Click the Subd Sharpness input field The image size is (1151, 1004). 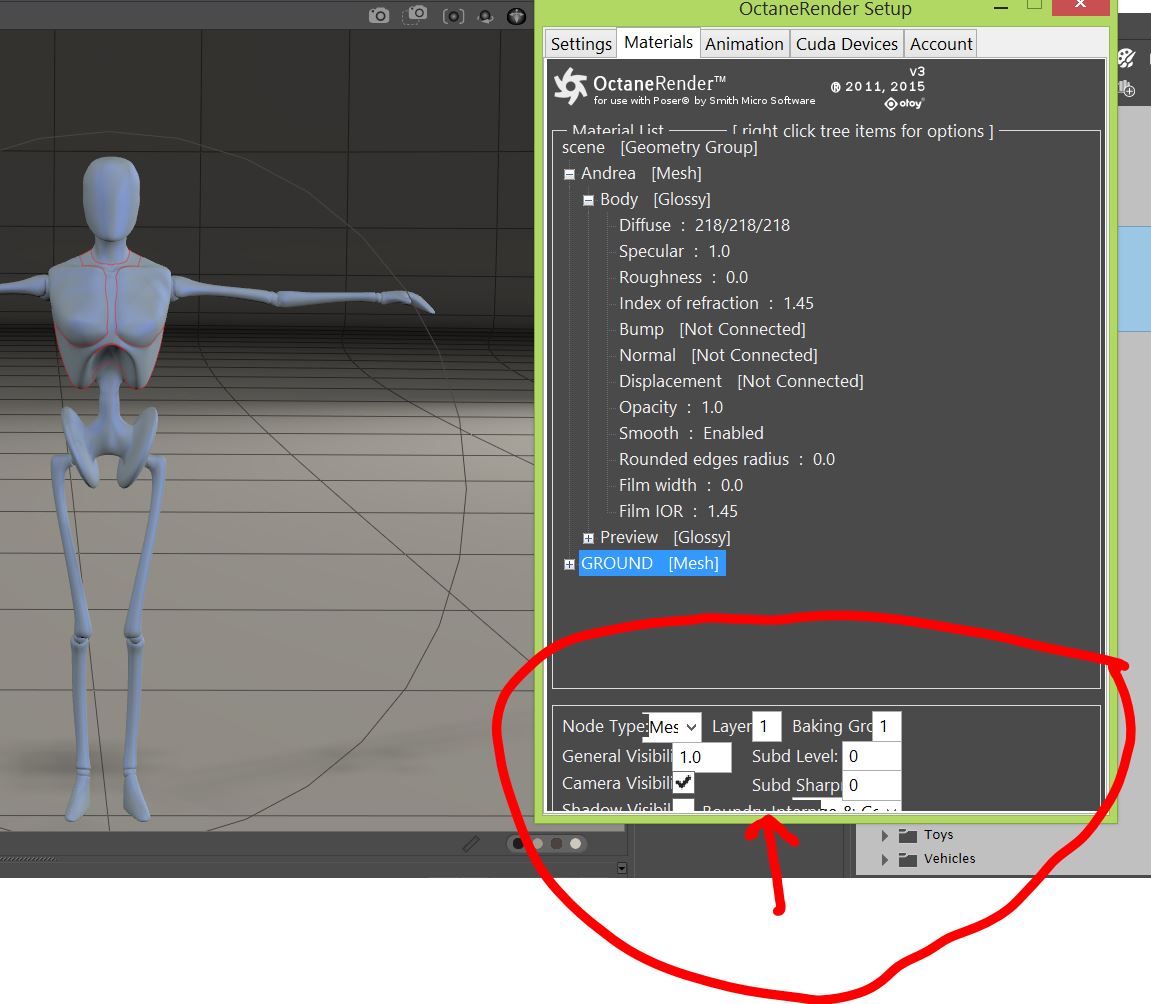click(871, 785)
